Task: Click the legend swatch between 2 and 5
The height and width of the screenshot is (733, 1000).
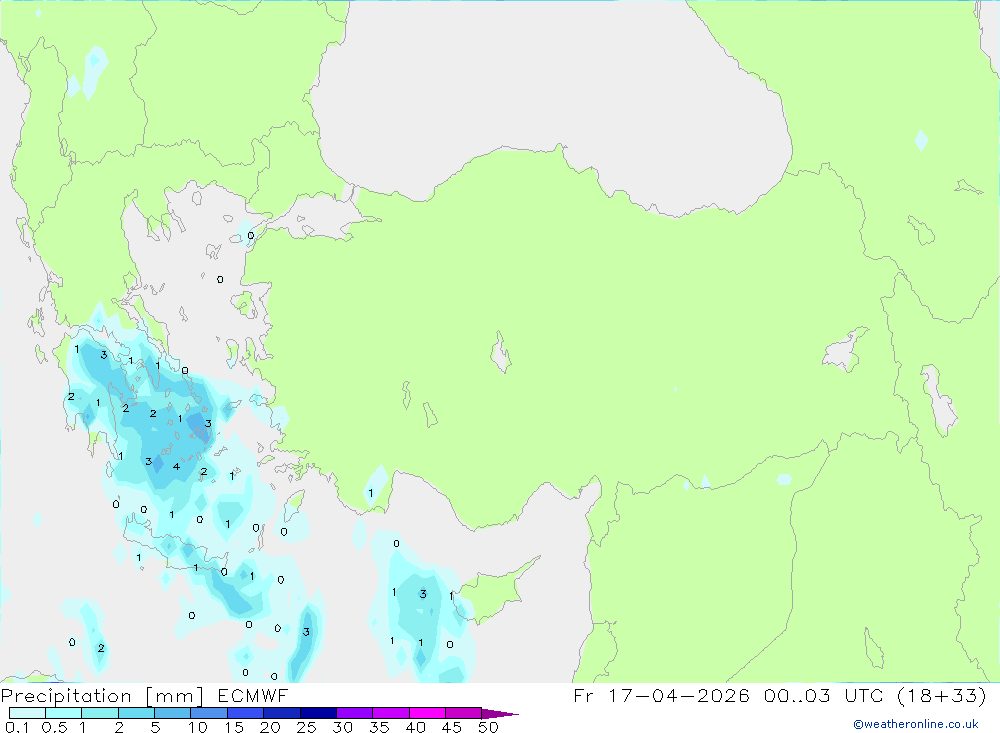Action: 136,713
